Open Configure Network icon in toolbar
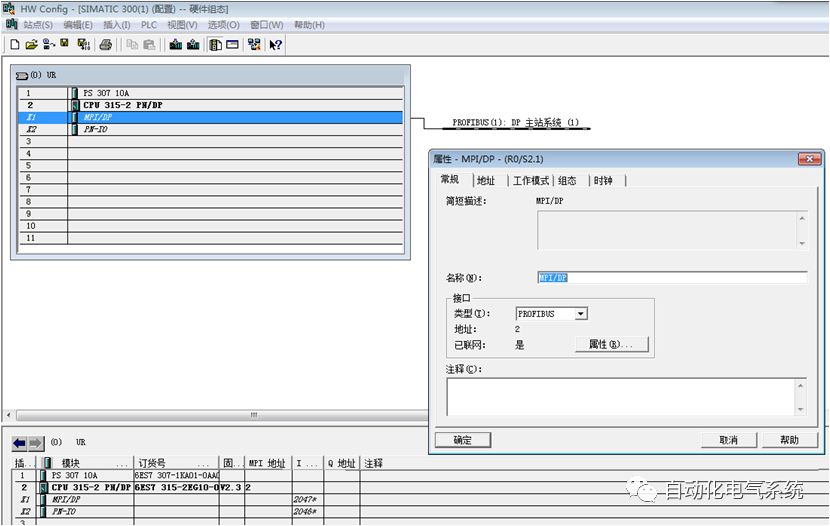830x526 pixels. [254, 44]
